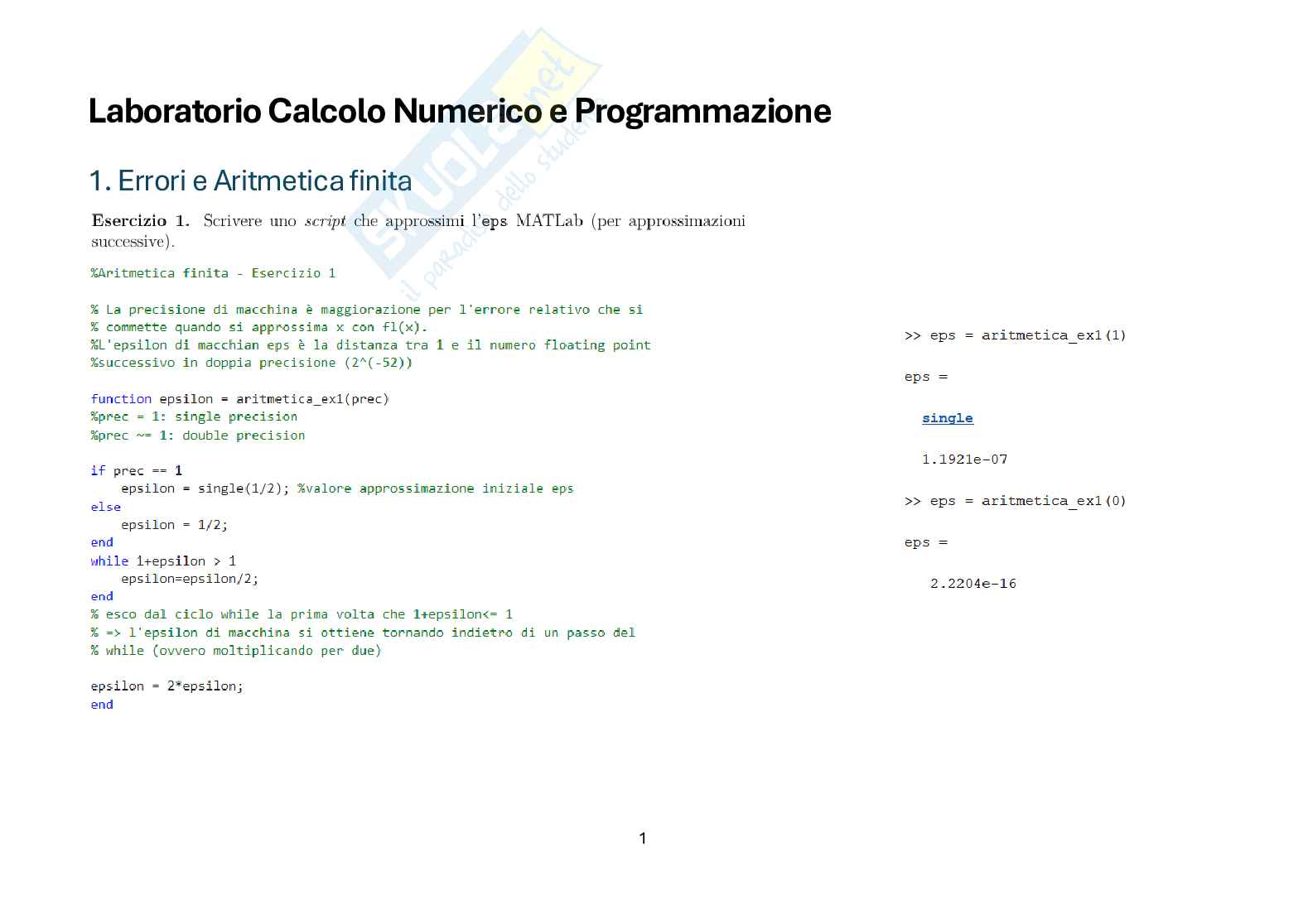Screen dimensions: 1308x924
Task: Click the command '>> eps = aritmetica_ex1(1)'
Action: click(1015, 335)
